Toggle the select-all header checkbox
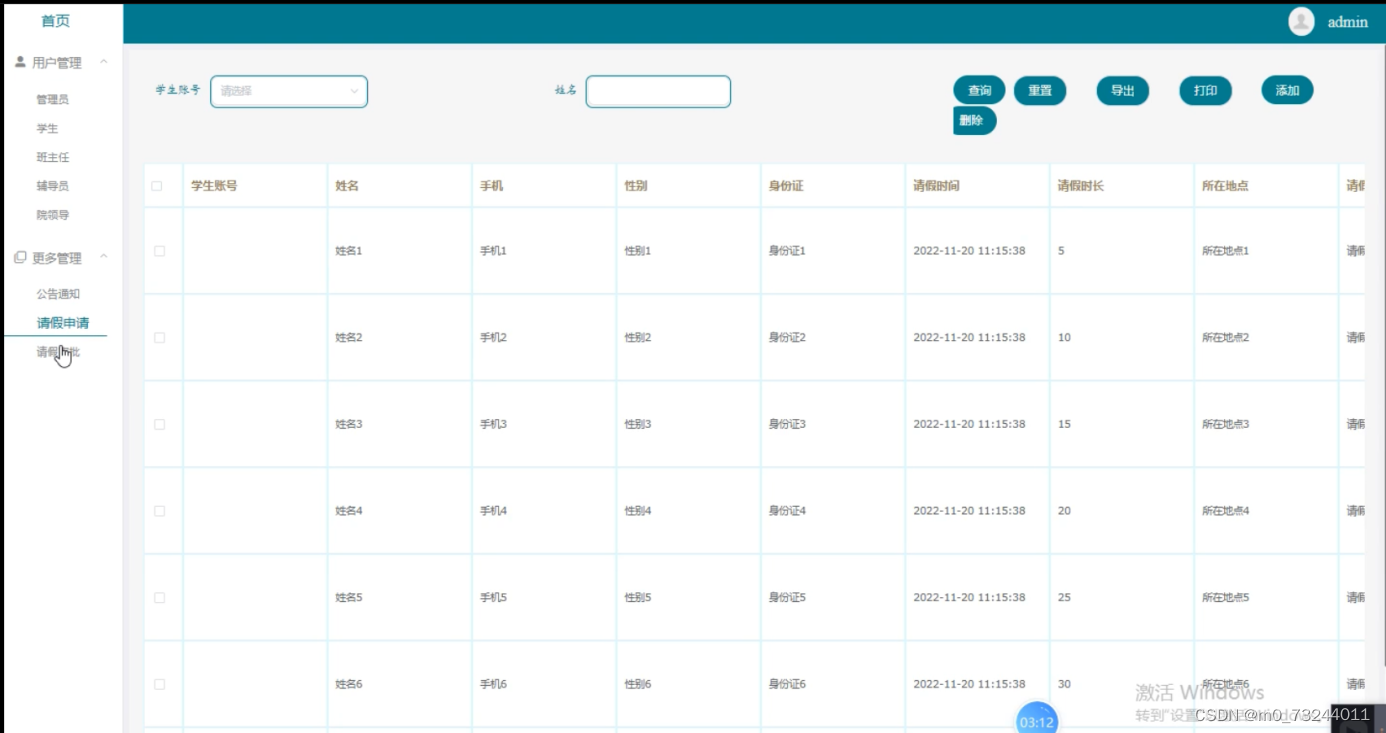 click(157, 186)
